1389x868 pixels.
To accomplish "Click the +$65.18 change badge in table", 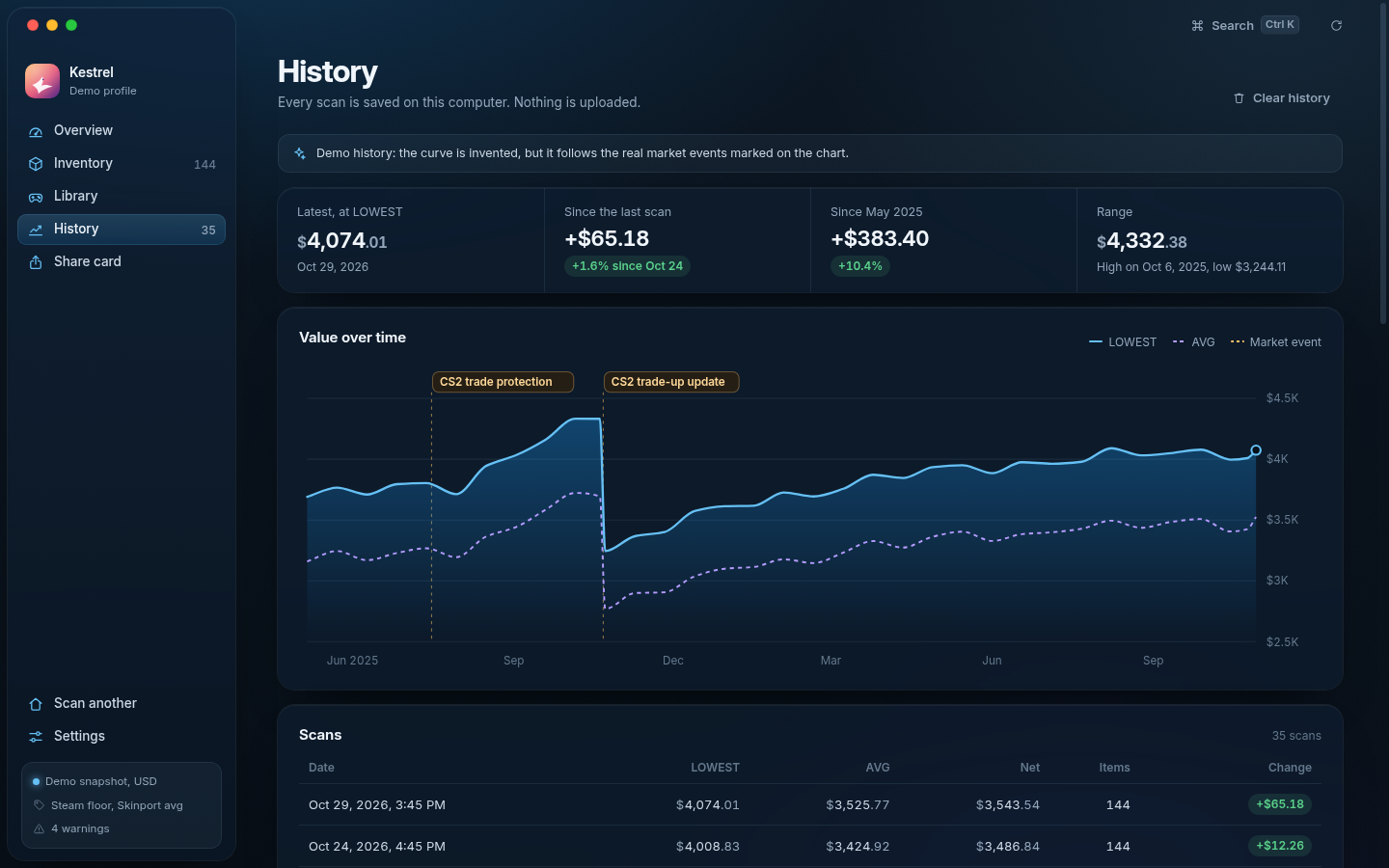I will point(1280,804).
